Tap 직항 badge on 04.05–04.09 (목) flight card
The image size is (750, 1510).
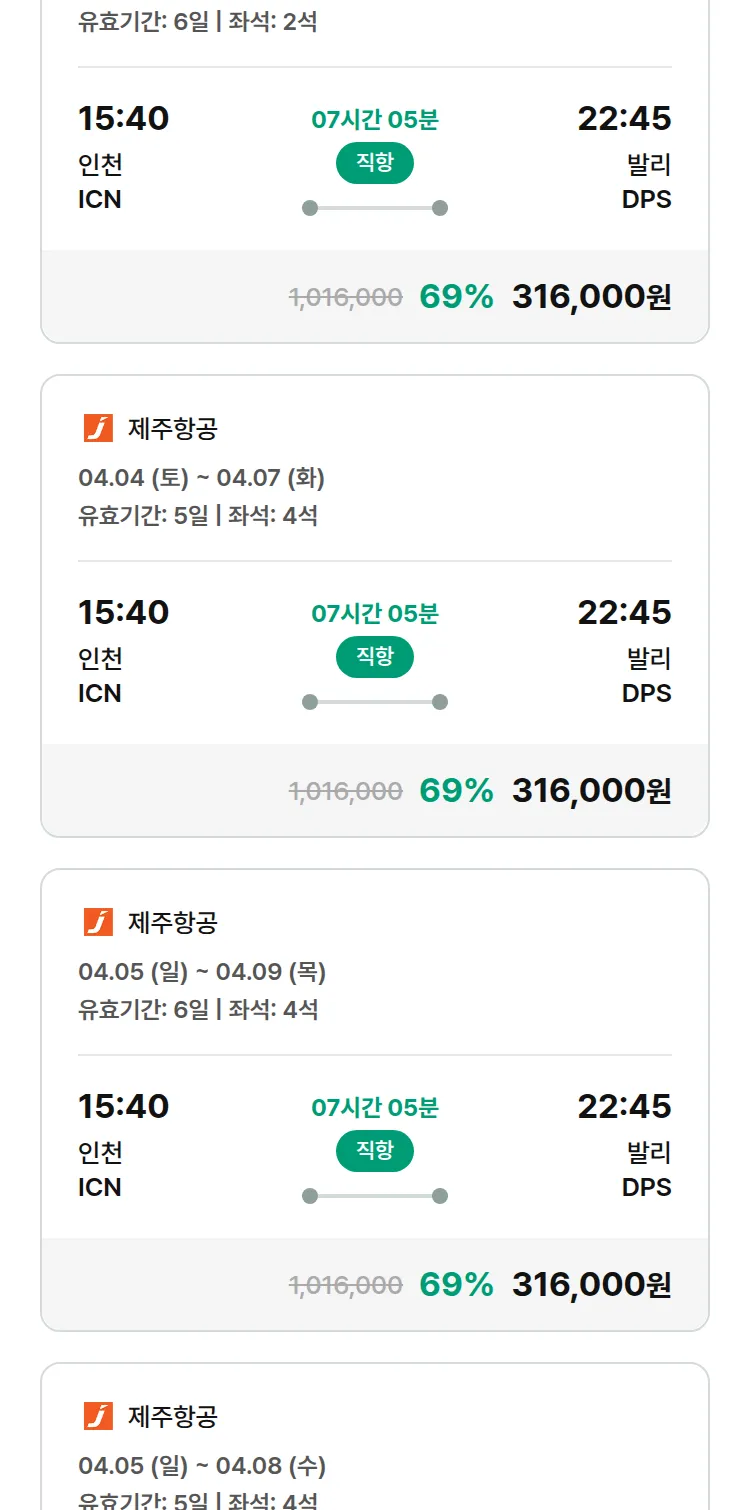pyautogui.click(x=375, y=1151)
